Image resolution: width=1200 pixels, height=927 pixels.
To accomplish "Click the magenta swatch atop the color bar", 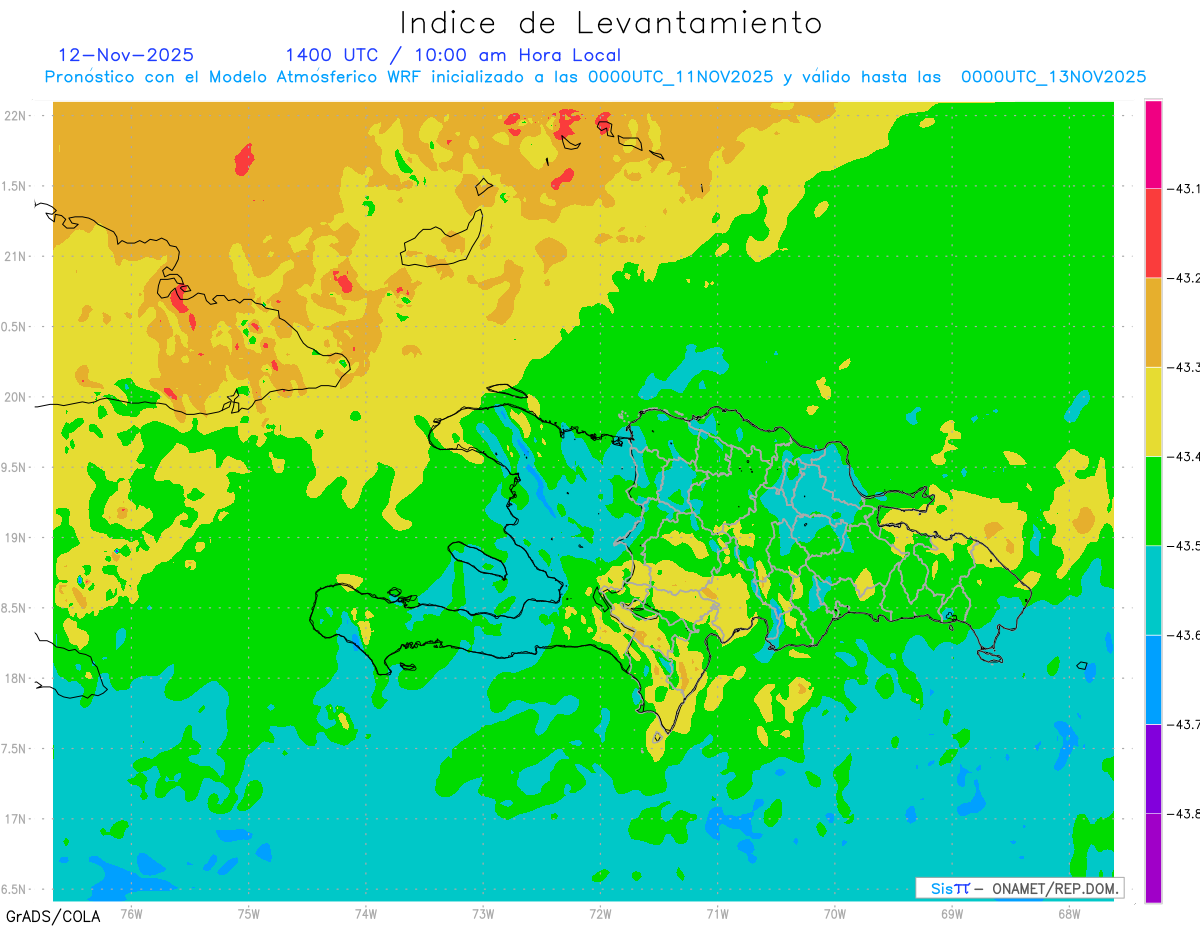I will [x=1153, y=144].
